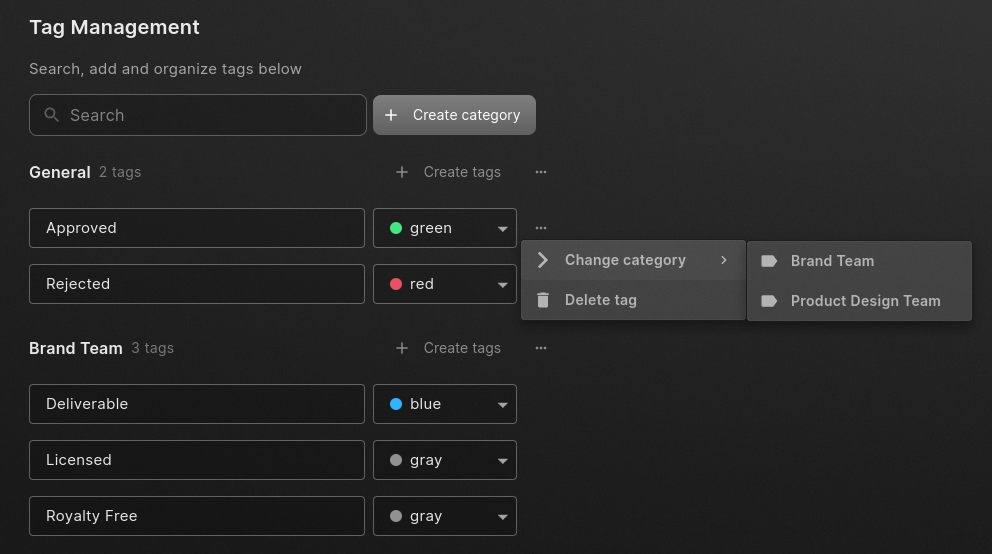Click plus icon beside General Create tags
Viewport: 992px width, 554px height.
402,172
